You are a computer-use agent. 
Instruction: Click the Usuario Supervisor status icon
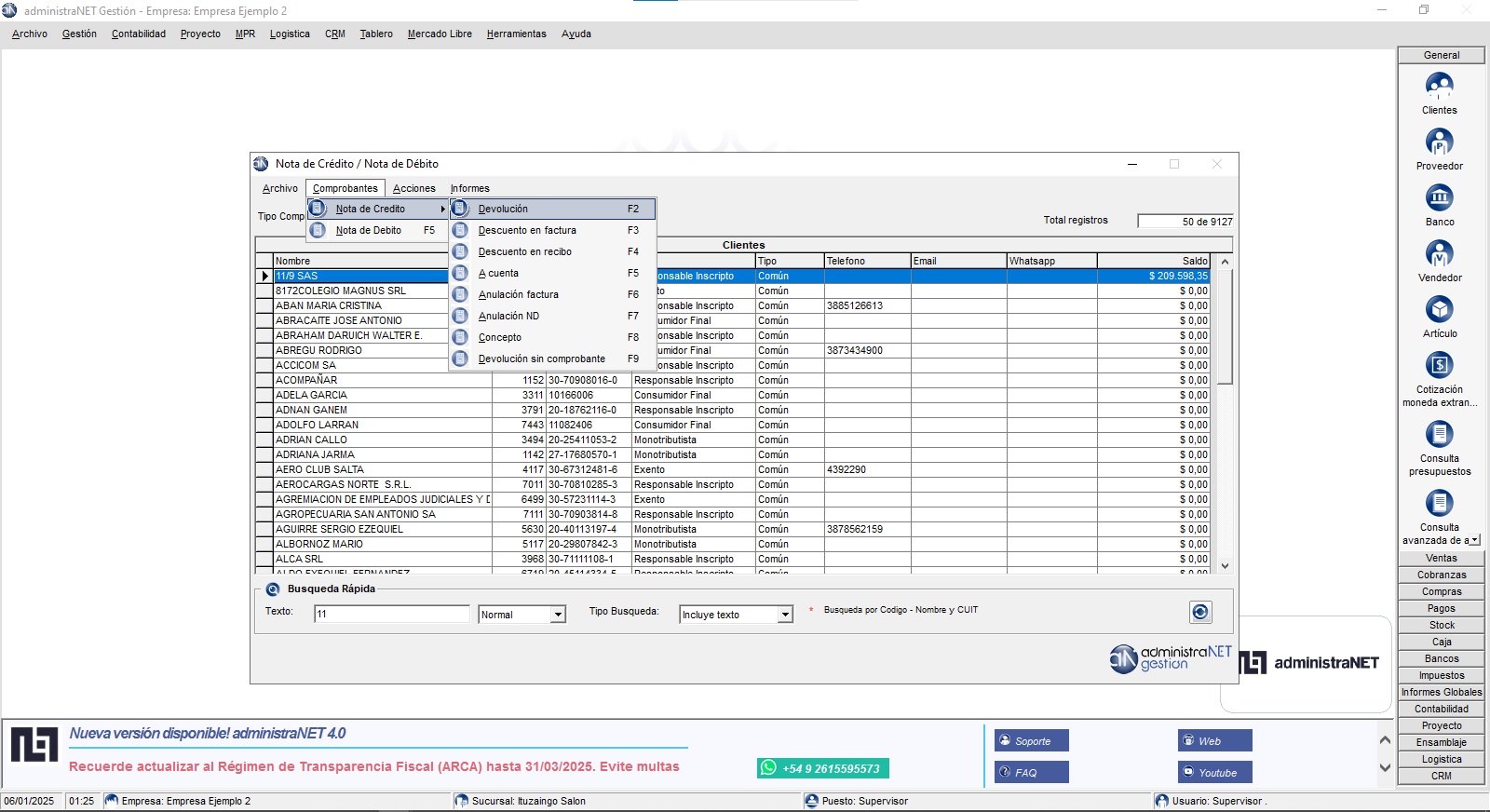(1161, 801)
